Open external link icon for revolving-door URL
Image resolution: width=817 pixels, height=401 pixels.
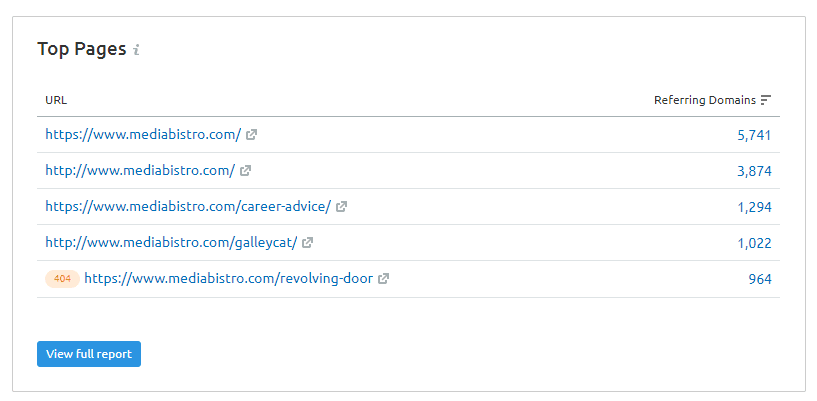pyautogui.click(x=383, y=279)
